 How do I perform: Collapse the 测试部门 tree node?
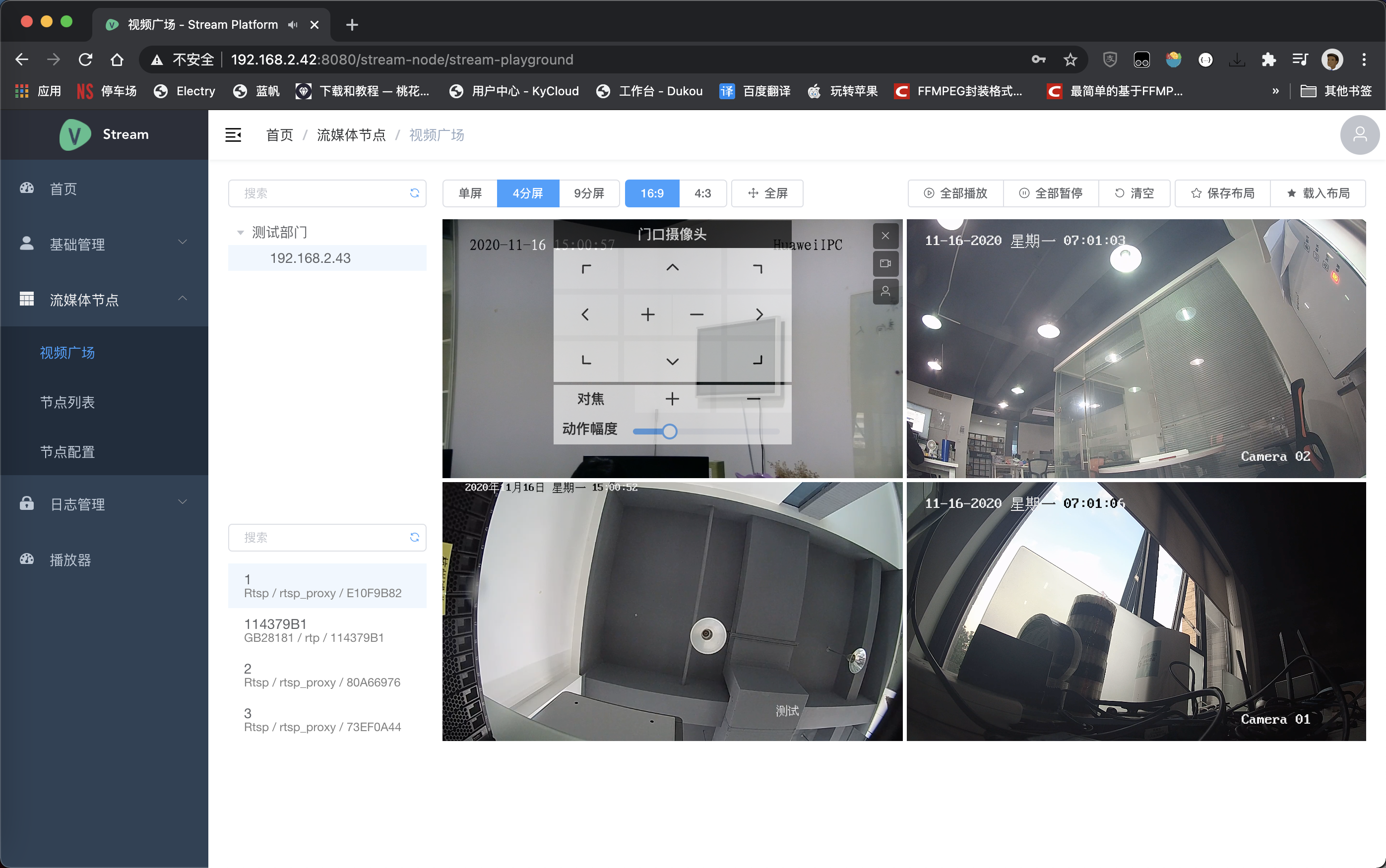pyautogui.click(x=240, y=233)
